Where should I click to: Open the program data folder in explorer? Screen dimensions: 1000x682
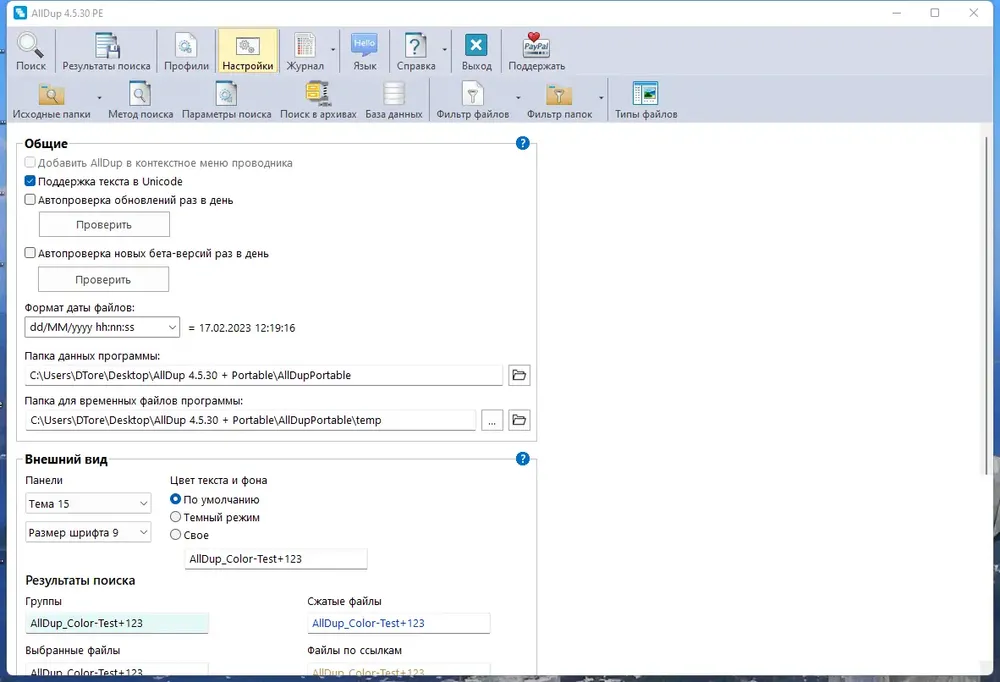tap(519, 375)
